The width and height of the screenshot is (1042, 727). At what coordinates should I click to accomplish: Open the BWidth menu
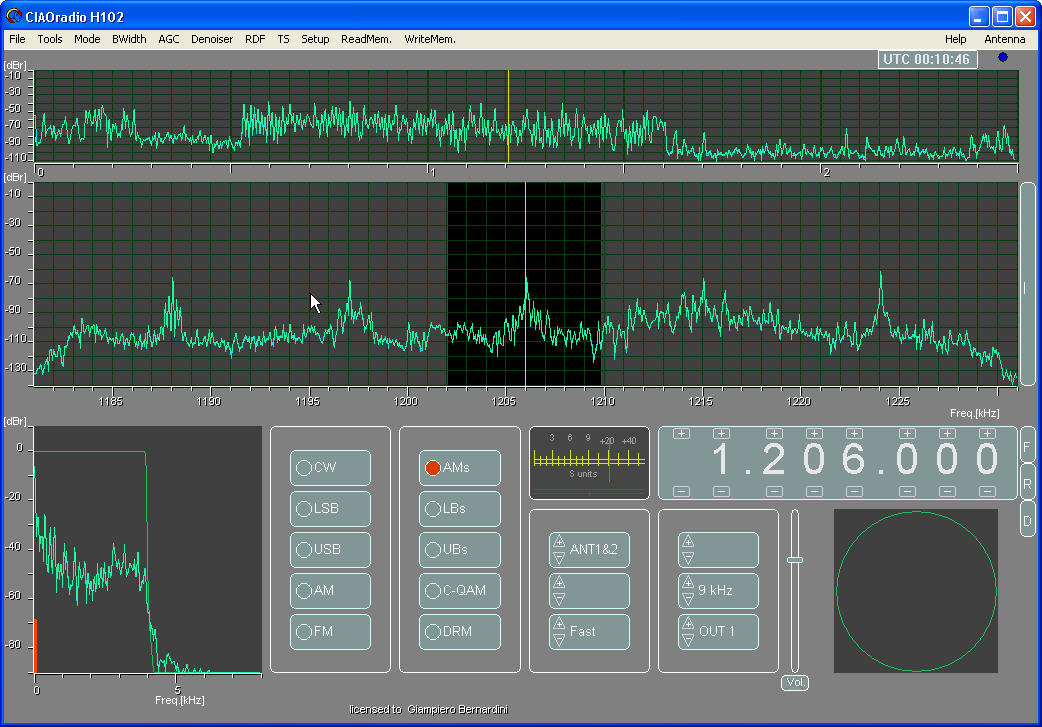pos(129,39)
